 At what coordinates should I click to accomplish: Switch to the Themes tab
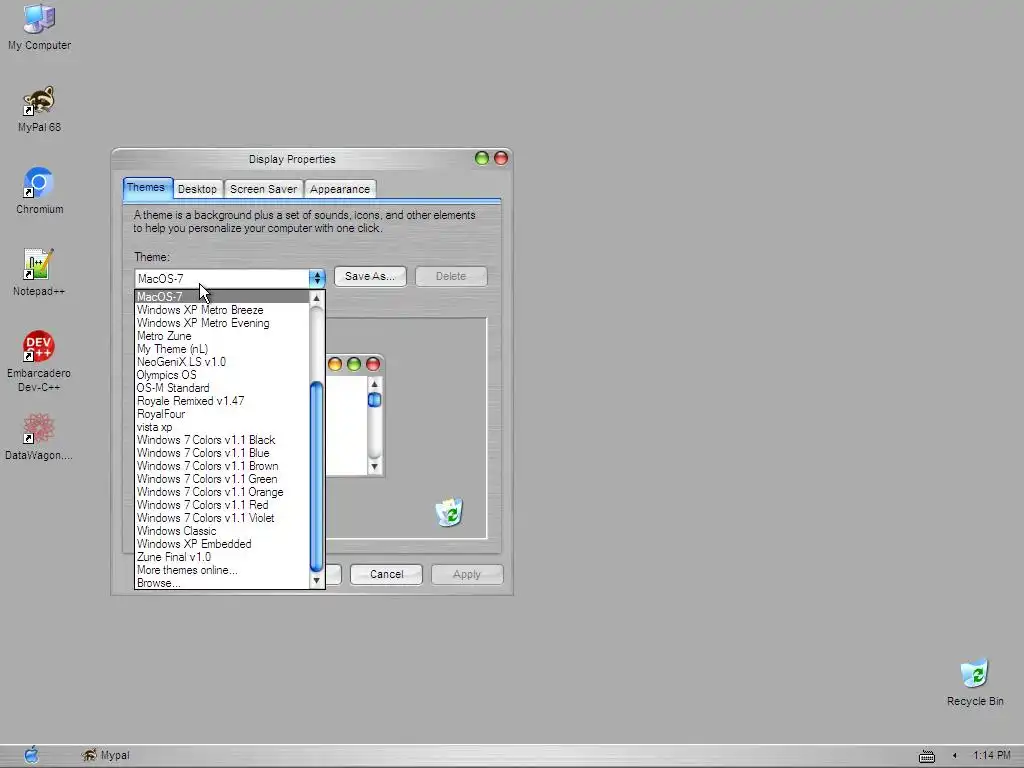[x=147, y=187]
